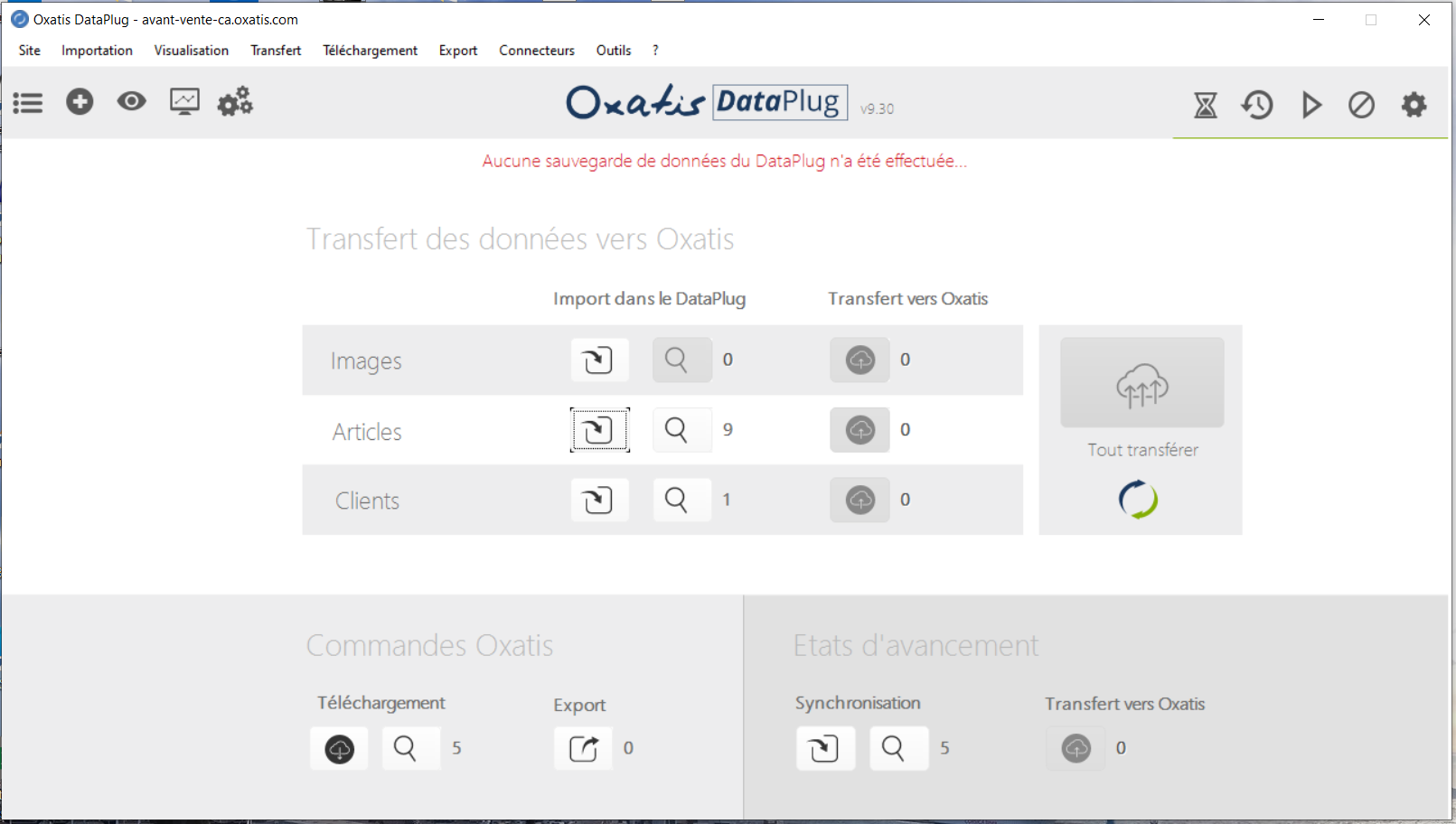Open the list menu icon in toolbar

click(x=28, y=103)
